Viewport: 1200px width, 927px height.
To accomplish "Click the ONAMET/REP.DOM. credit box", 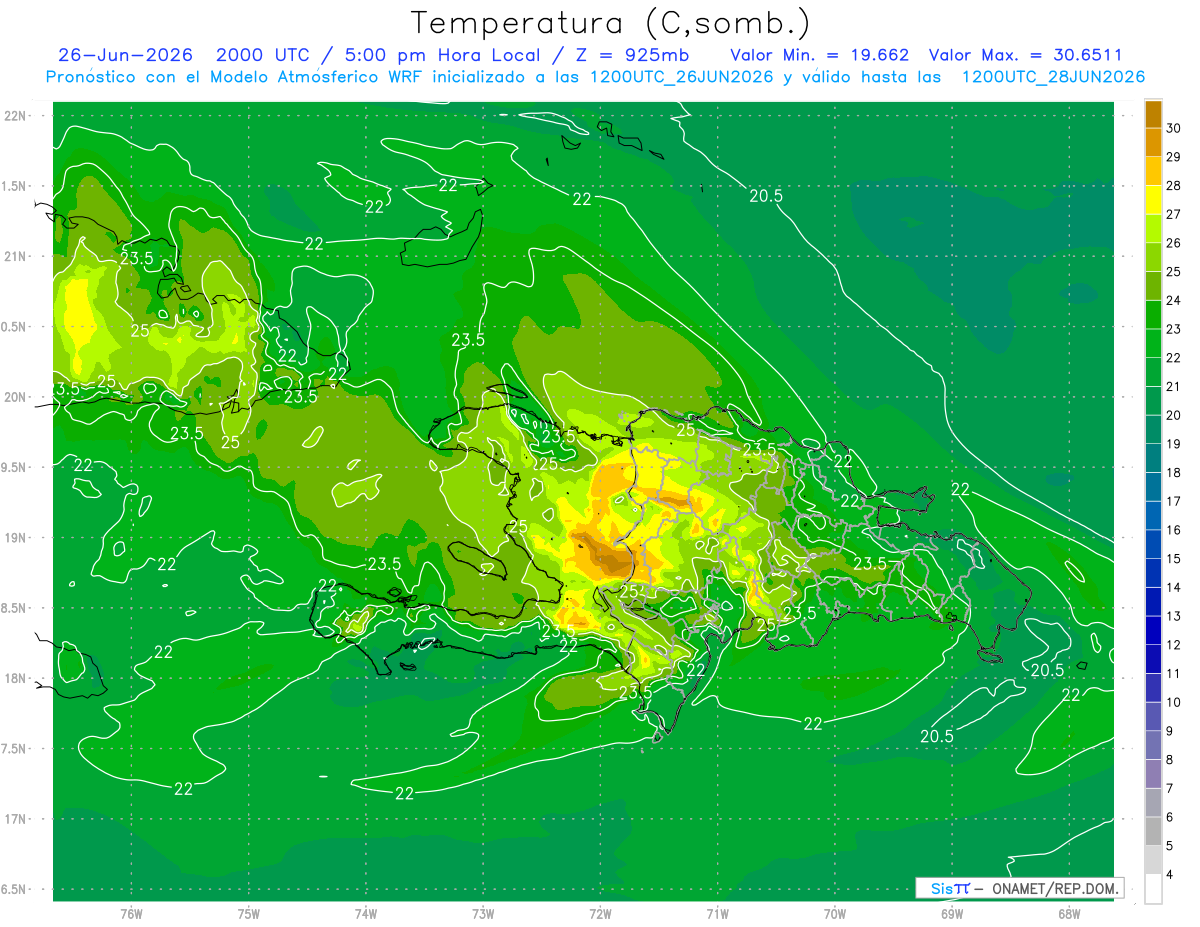I will click(1020, 888).
